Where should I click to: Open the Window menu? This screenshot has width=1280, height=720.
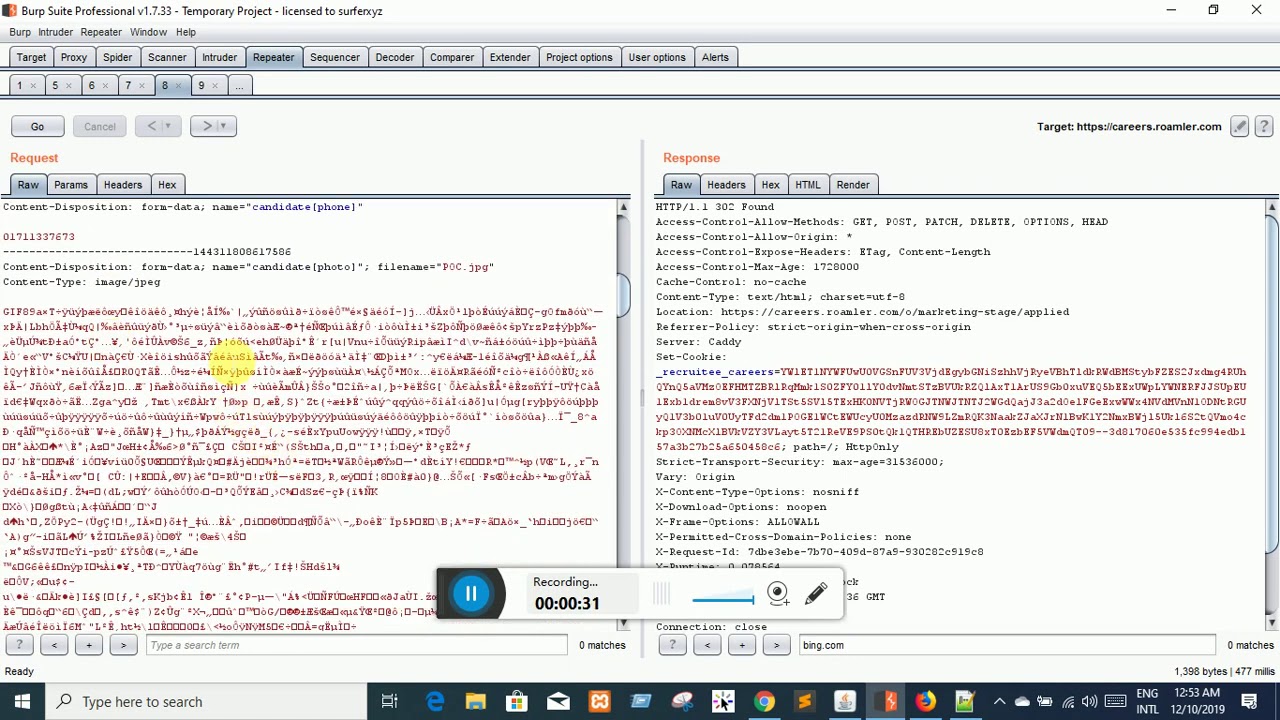click(148, 32)
